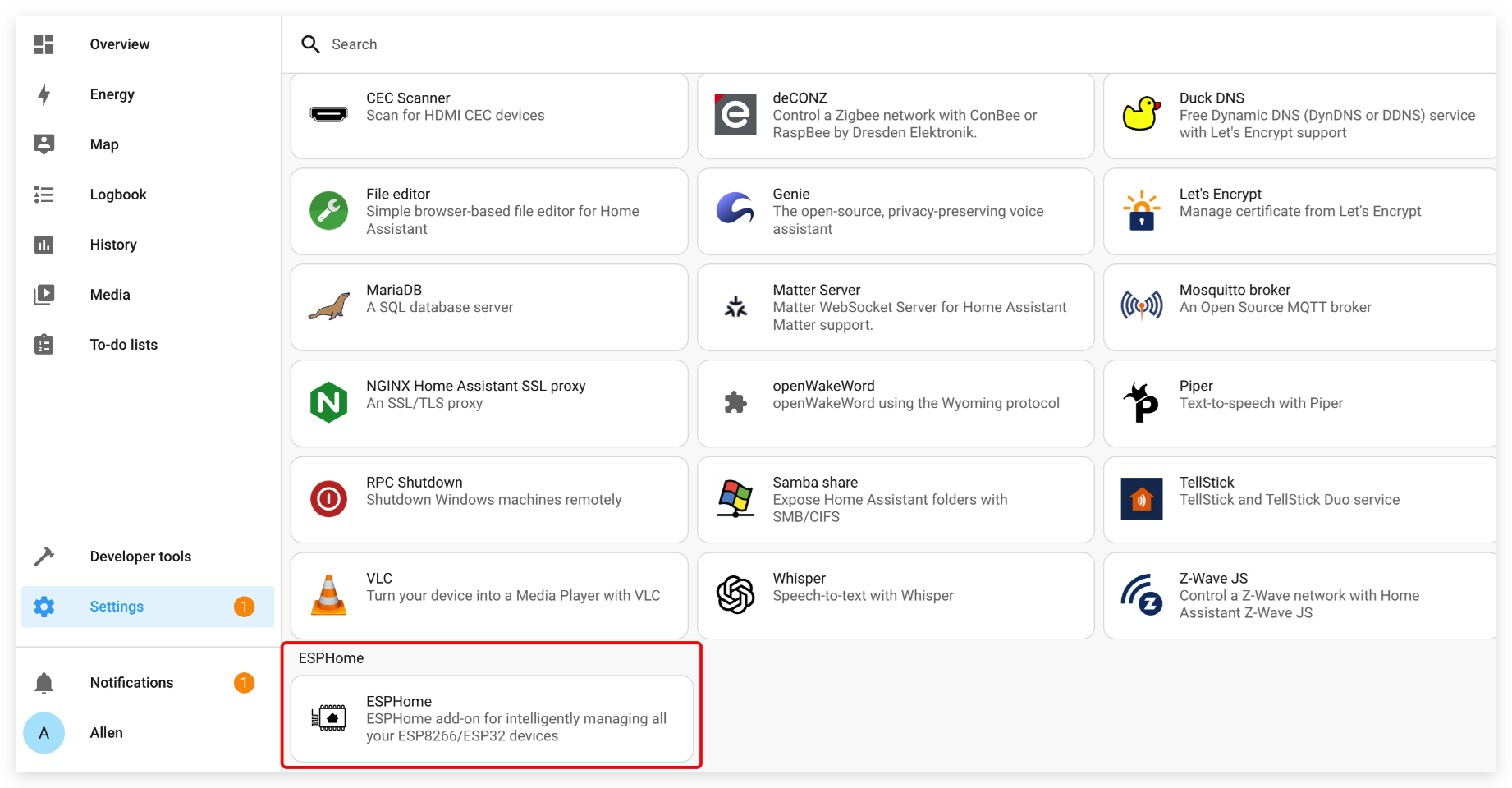Click the Samba share Windows flag icon
This screenshot has height=788, width=1512.
pyautogui.click(x=735, y=498)
